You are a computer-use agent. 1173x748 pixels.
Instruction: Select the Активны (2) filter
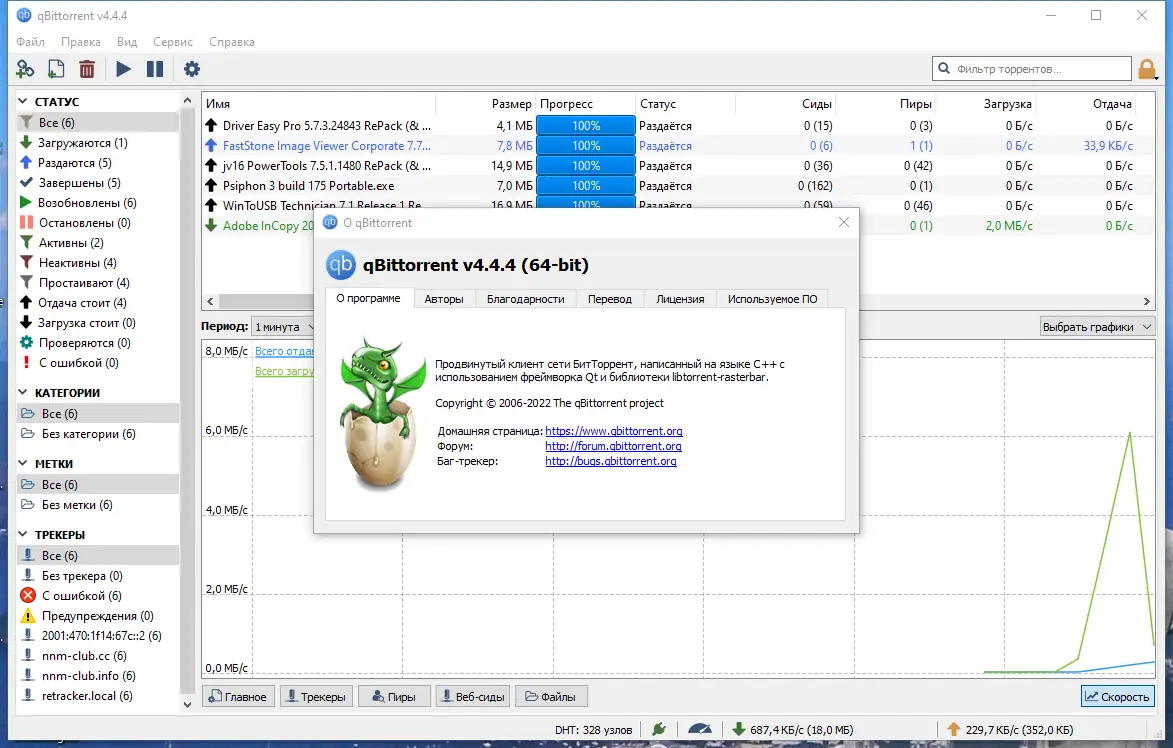[71, 243]
